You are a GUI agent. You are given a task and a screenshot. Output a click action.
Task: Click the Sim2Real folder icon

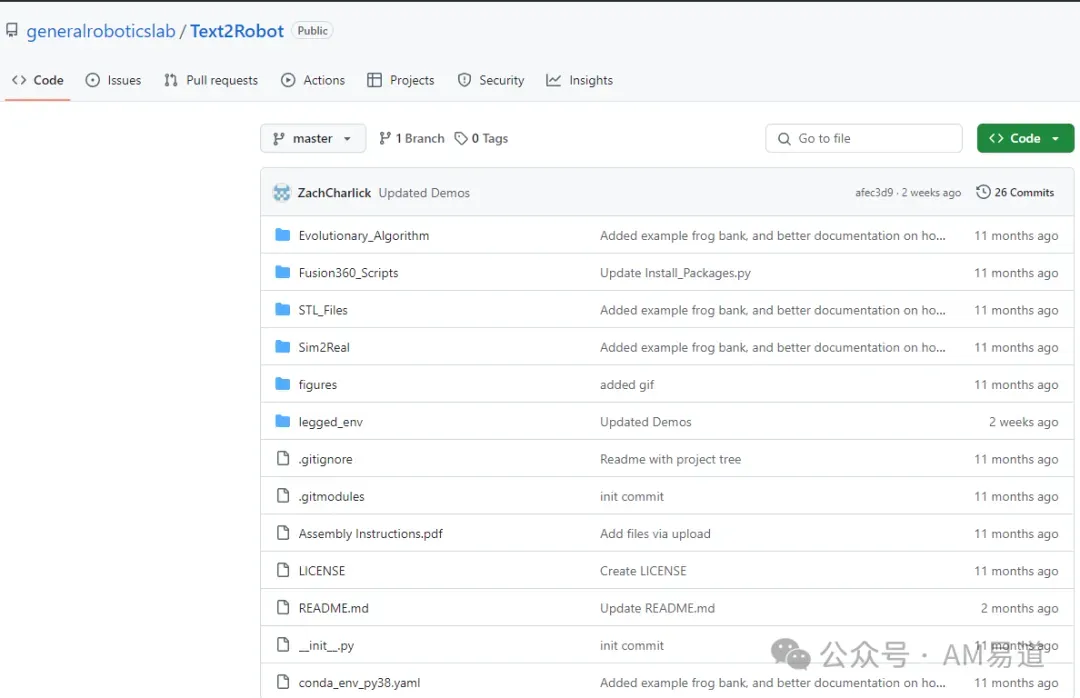282,347
